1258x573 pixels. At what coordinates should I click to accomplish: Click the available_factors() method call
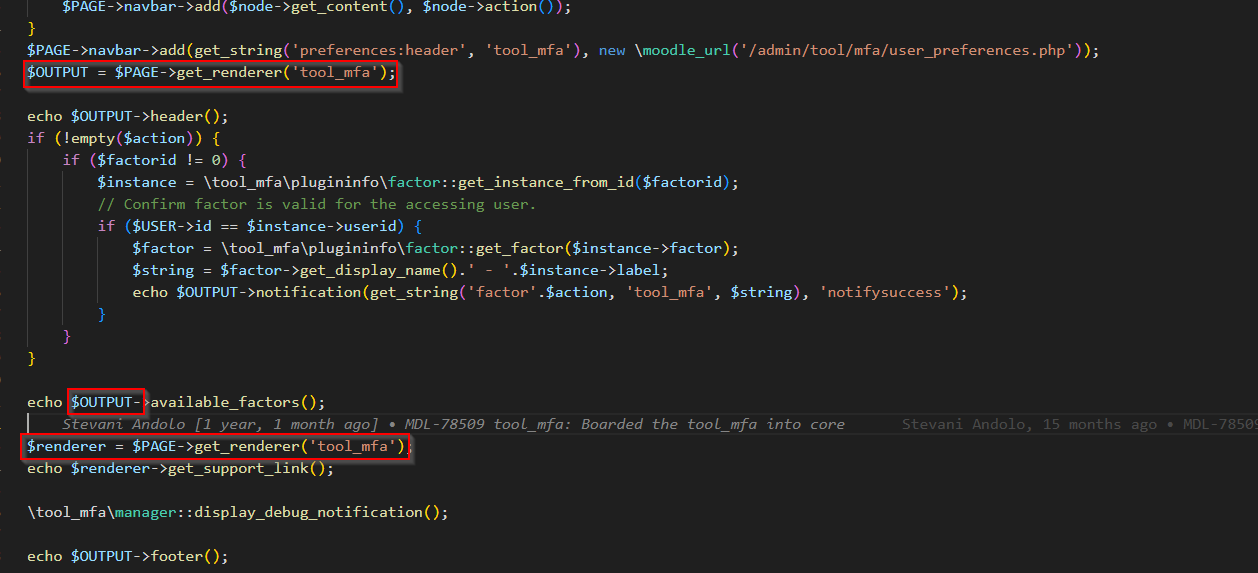point(235,402)
